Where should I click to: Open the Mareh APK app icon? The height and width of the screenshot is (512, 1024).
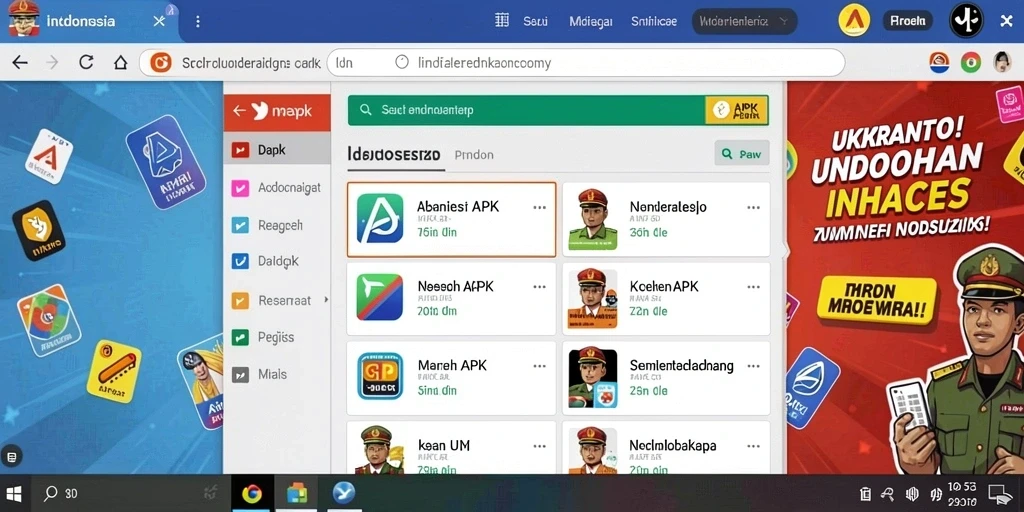click(x=379, y=376)
